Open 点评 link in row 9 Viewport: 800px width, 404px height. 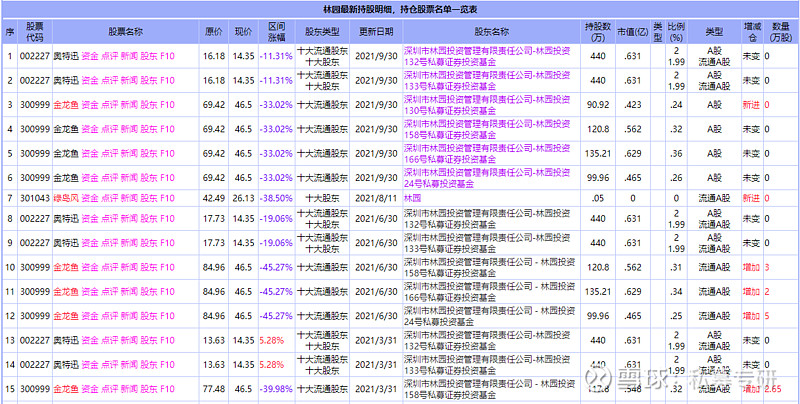click(109, 243)
